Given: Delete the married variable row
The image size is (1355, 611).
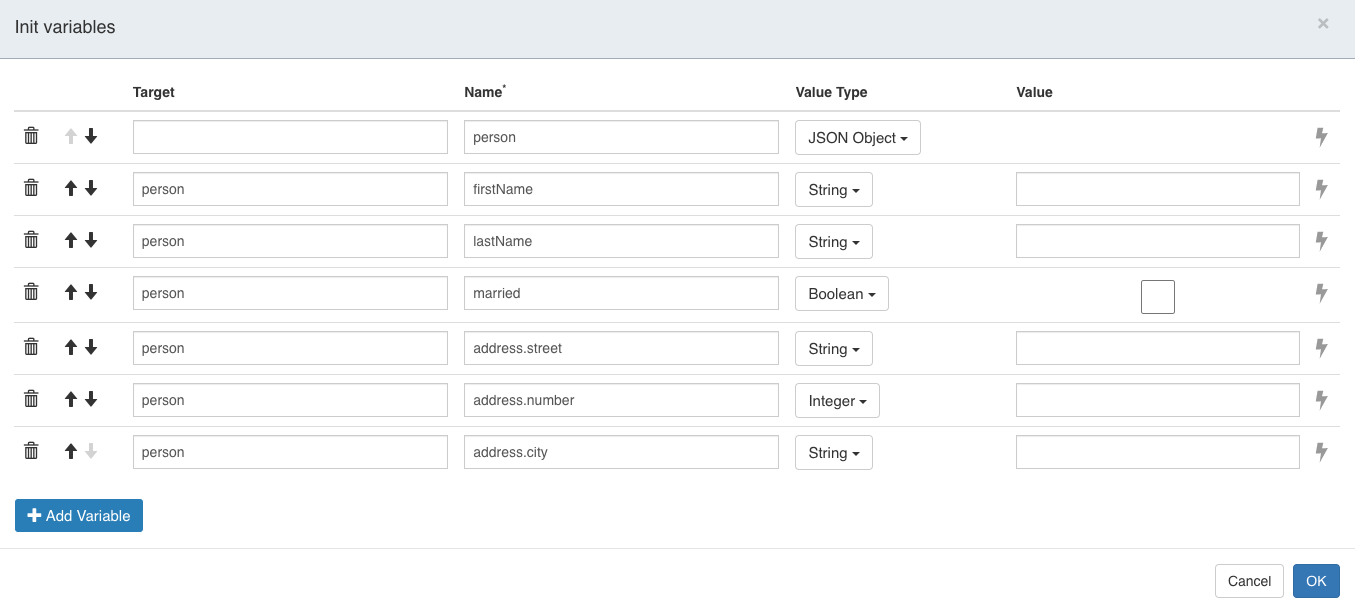Looking at the screenshot, I should click(31, 292).
